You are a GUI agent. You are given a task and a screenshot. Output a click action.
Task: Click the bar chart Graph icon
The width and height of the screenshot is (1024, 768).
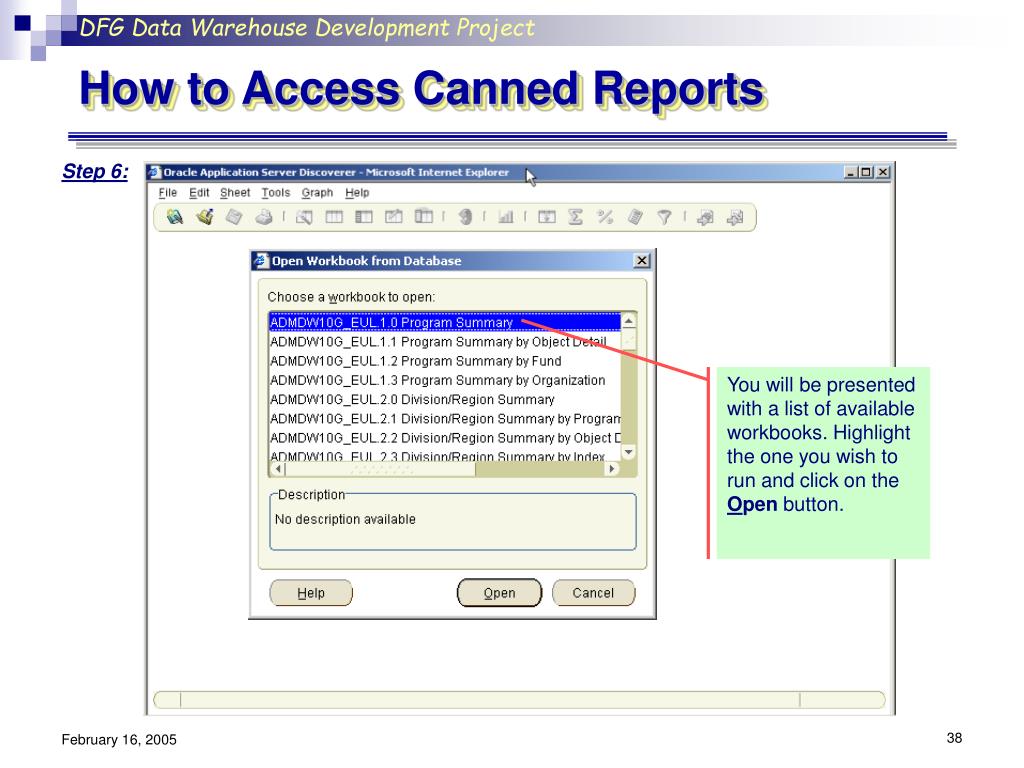505,217
